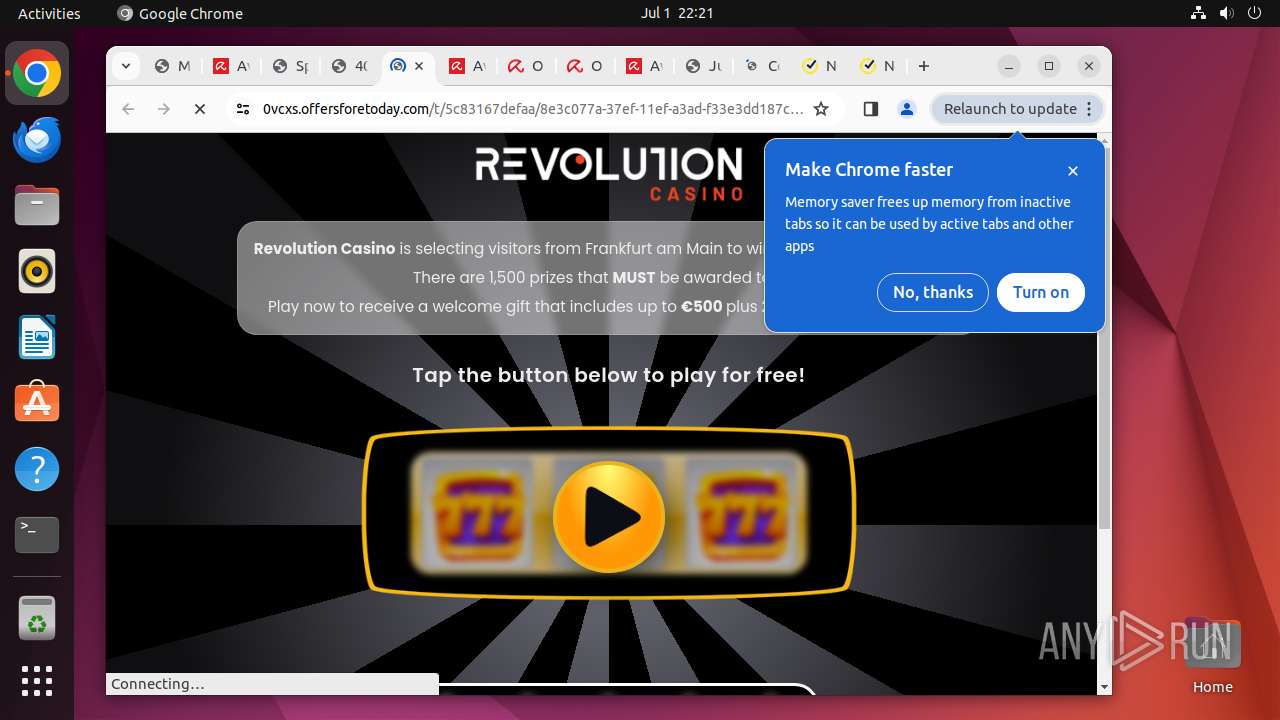Open Rhythmbox music player from dock
Image resolution: width=1280 pixels, height=720 pixels.
coord(37,271)
